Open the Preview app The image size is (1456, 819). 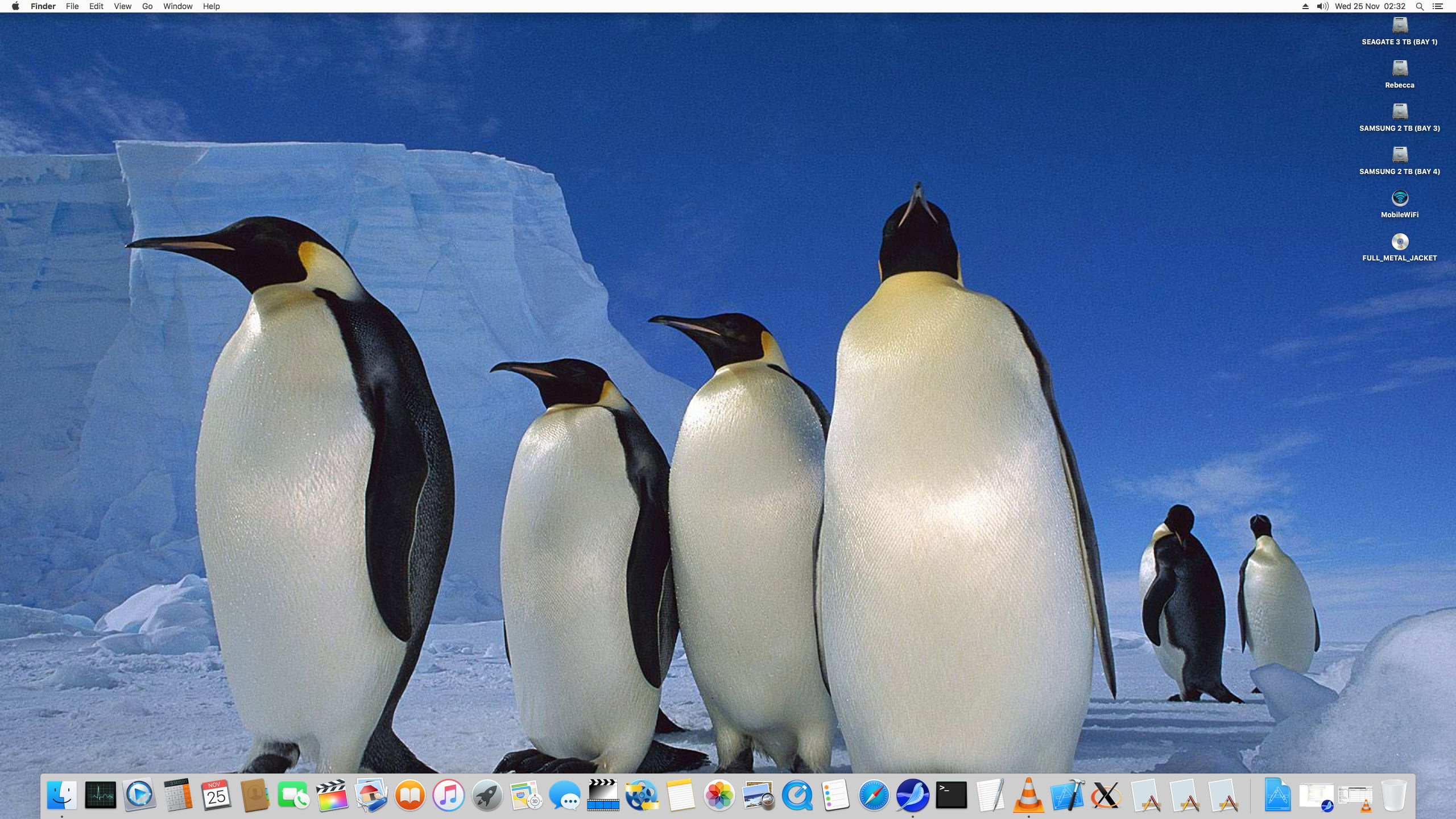758,795
